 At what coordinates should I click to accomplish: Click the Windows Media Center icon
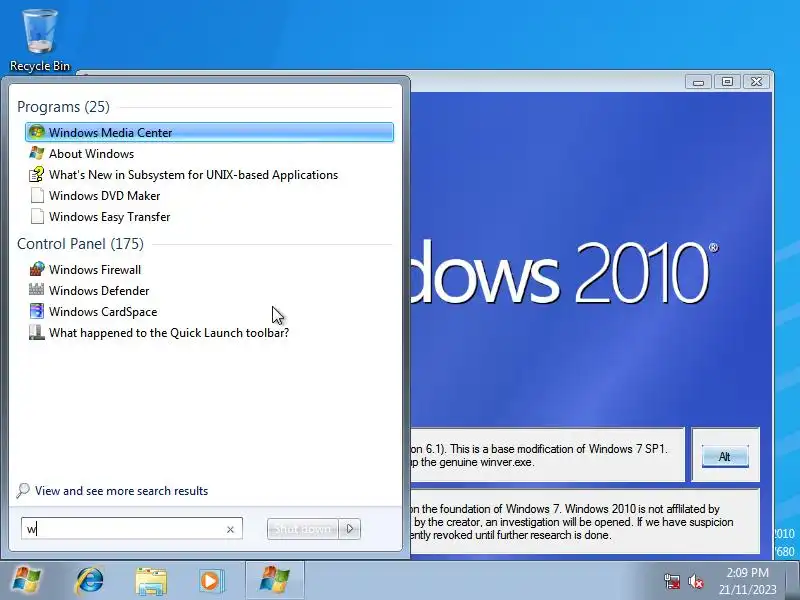point(37,132)
